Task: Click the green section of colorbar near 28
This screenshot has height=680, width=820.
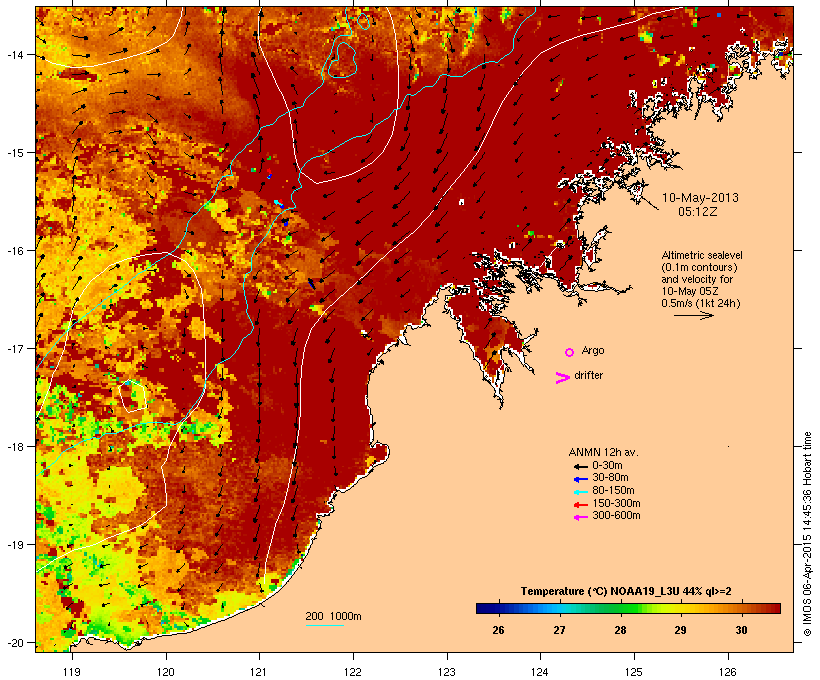Action: coord(620,608)
